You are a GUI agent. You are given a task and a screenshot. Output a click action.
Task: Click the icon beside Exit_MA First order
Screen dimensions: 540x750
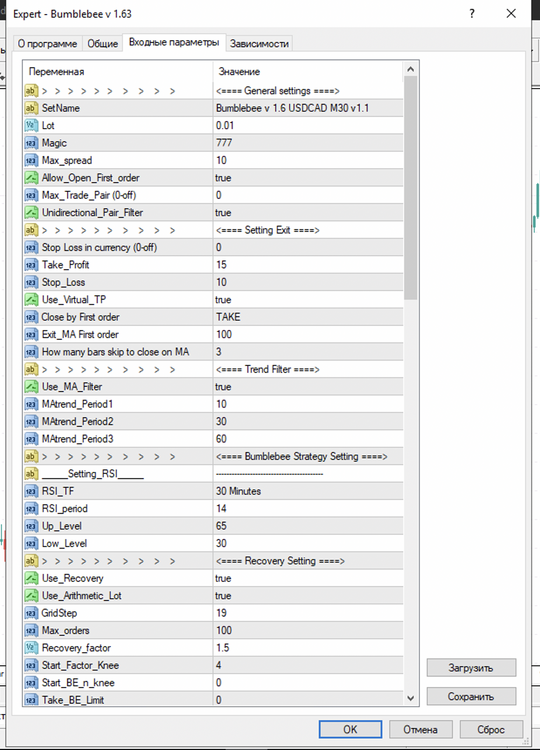(31, 334)
